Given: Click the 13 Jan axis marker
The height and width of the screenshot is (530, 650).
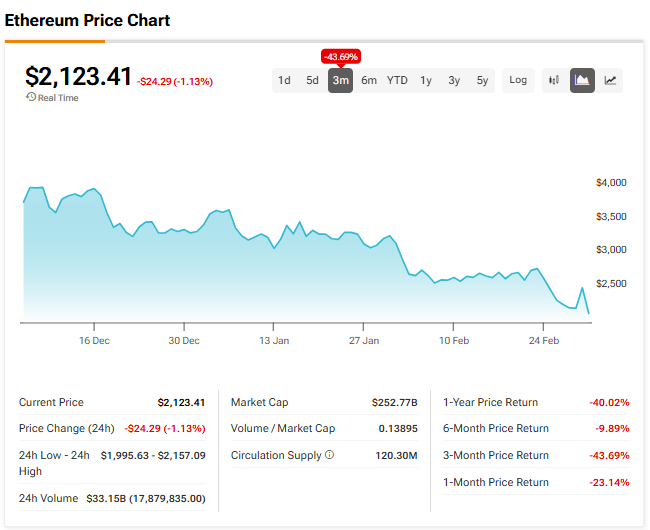Looking at the screenshot, I should click(x=274, y=340).
